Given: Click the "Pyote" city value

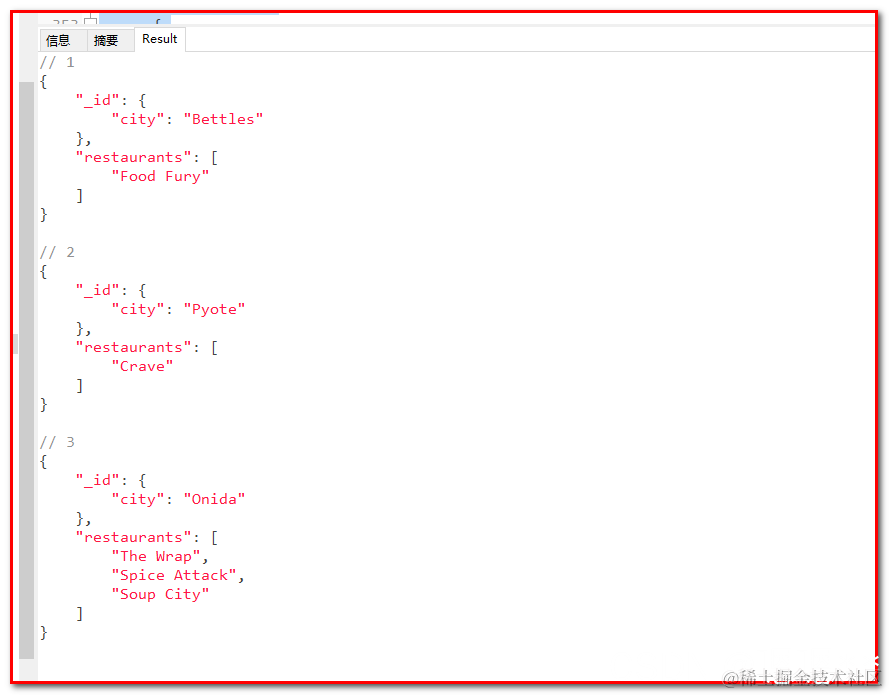Looking at the screenshot, I should (214, 309).
